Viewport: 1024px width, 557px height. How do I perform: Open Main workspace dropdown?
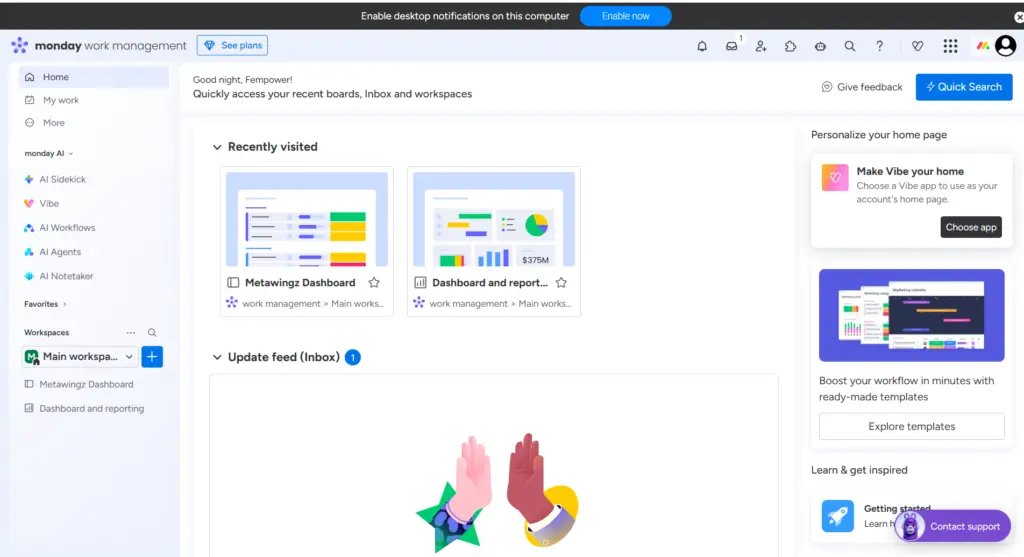pos(80,357)
